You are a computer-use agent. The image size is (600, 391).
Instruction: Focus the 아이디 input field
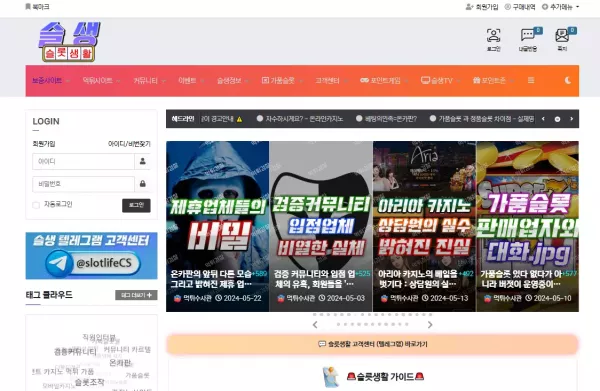tap(83, 161)
